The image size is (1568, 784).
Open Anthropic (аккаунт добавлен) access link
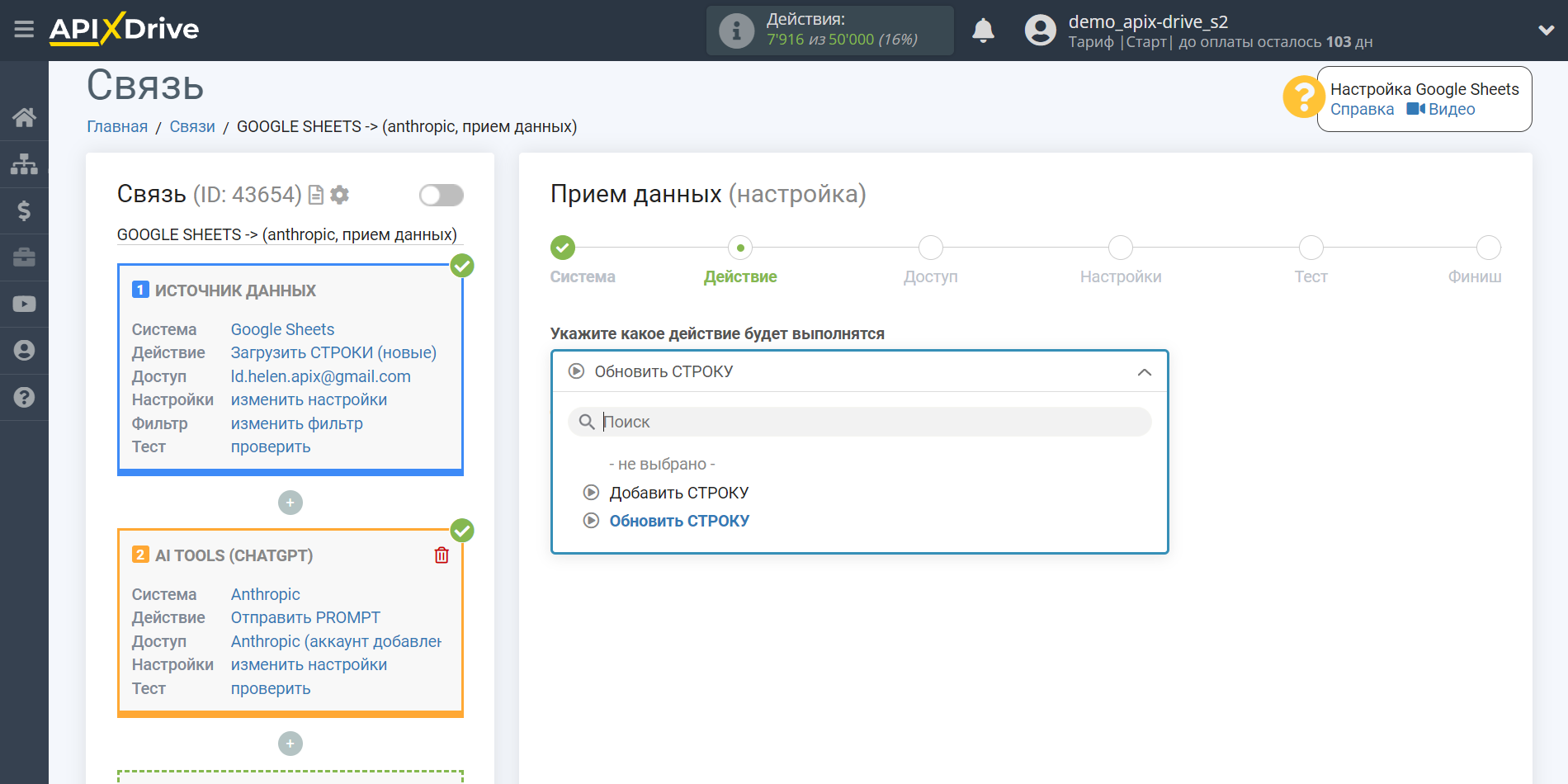(x=336, y=641)
